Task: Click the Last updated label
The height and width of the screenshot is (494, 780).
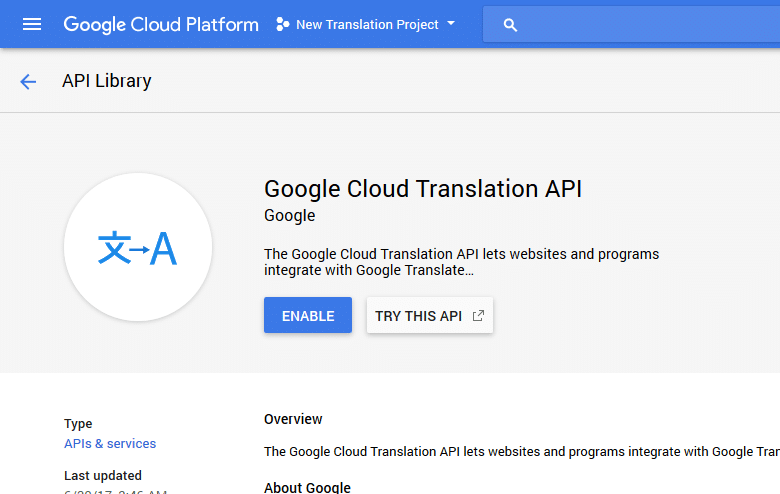Action: [103, 476]
